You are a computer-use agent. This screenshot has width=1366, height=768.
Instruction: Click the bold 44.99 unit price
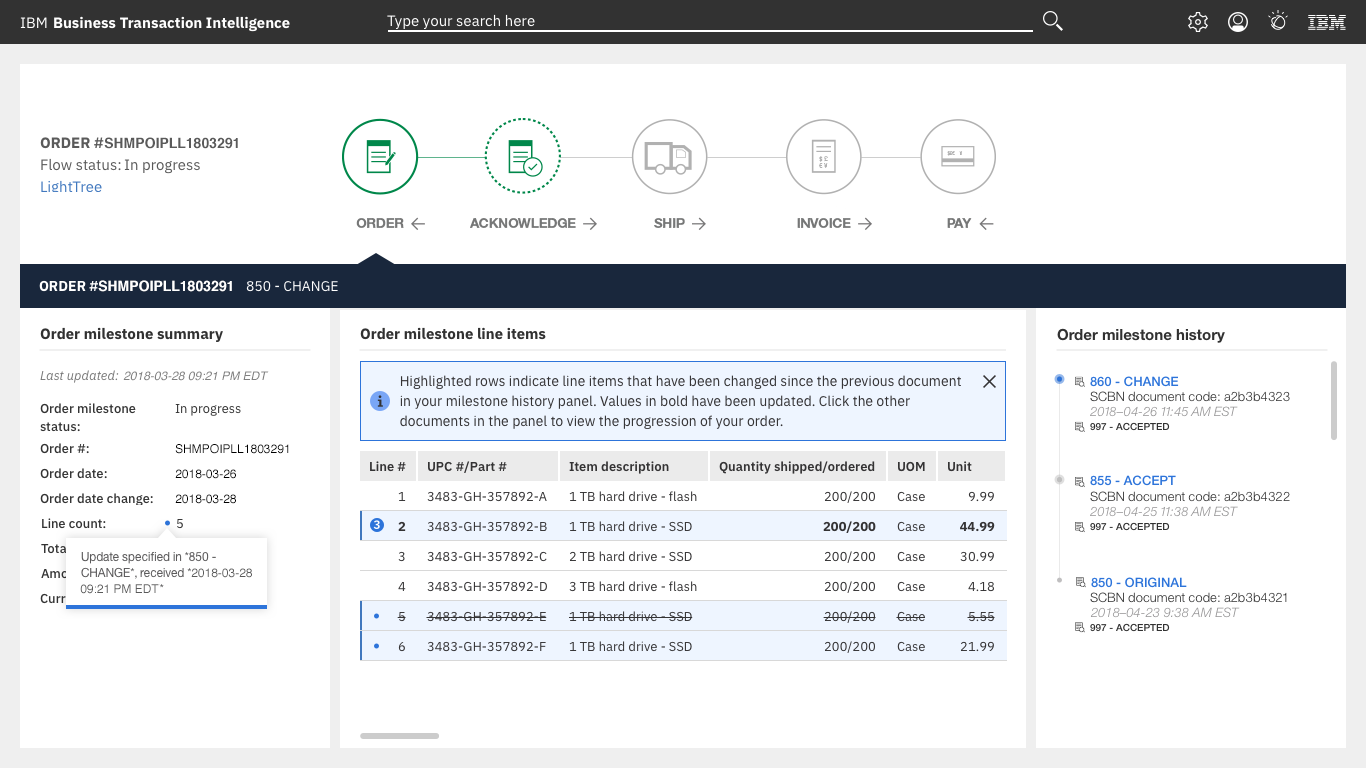pyautogui.click(x=977, y=526)
